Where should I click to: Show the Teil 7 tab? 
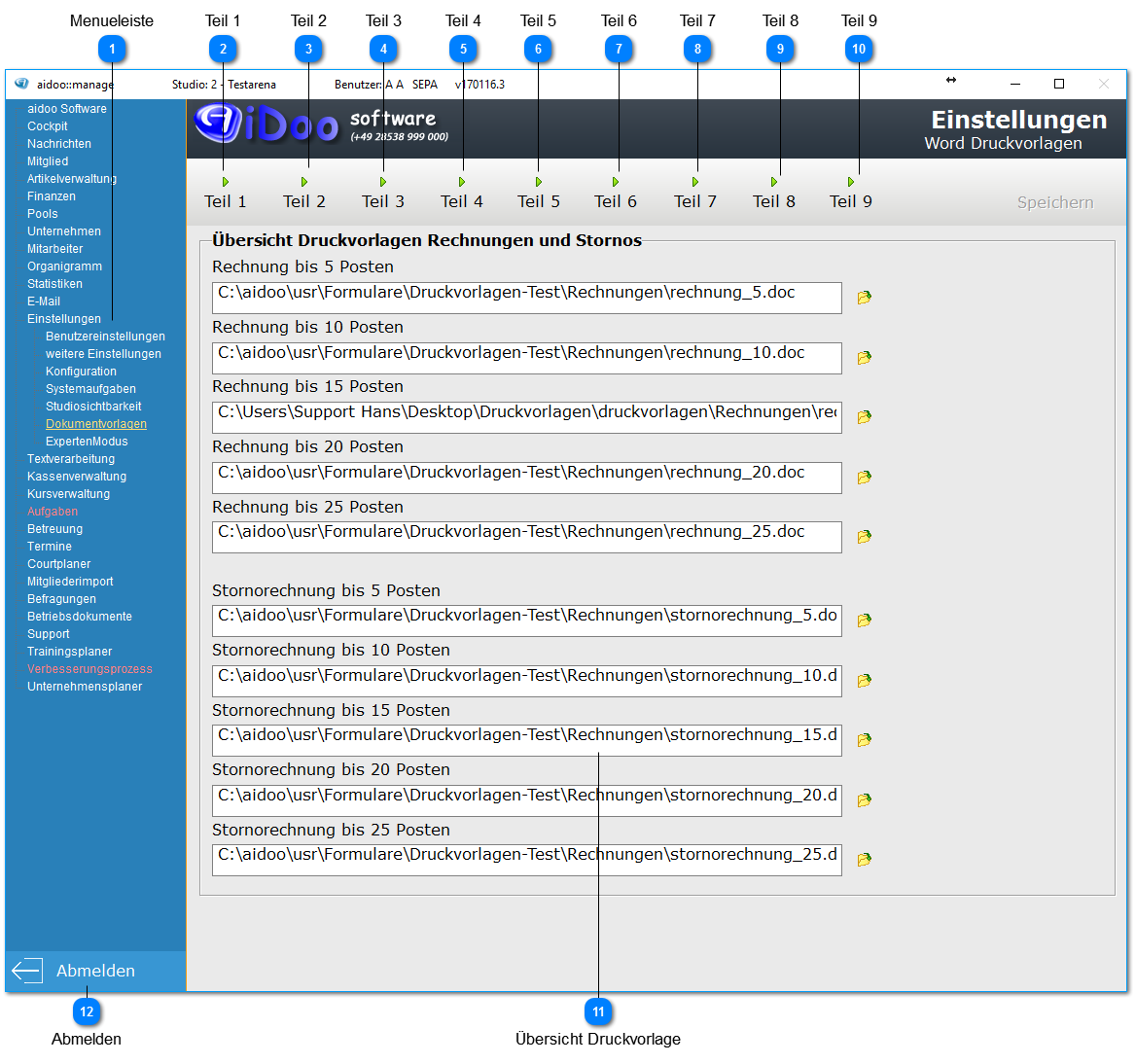(x=694, y=195)
